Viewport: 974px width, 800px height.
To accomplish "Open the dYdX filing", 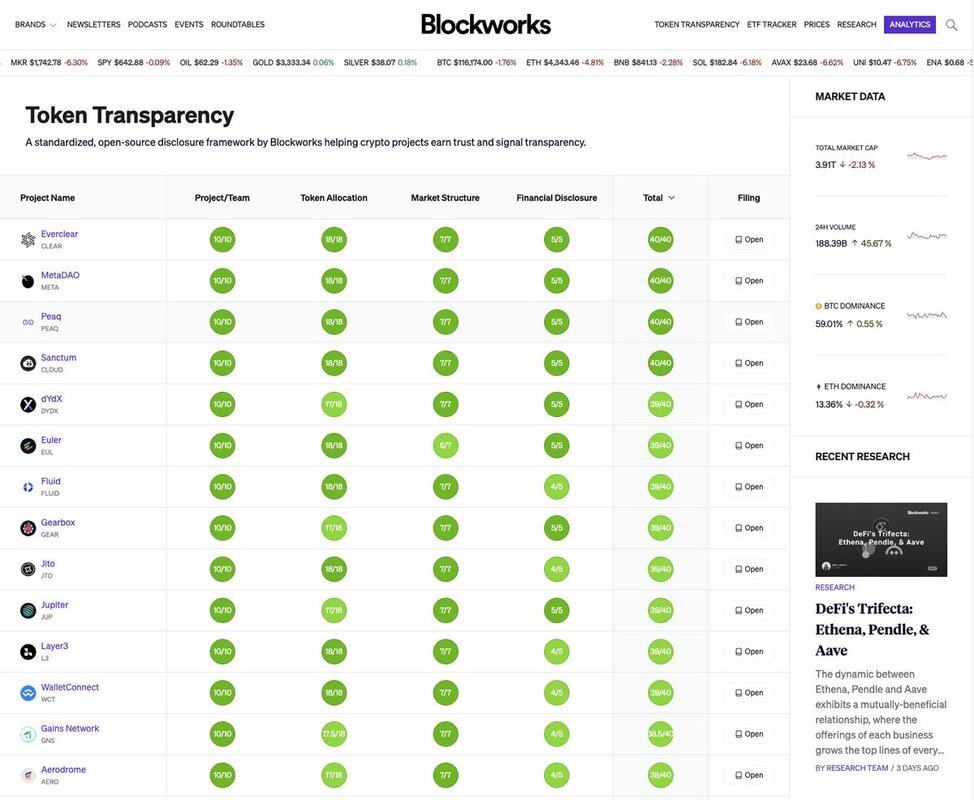I will pos(749,404).
